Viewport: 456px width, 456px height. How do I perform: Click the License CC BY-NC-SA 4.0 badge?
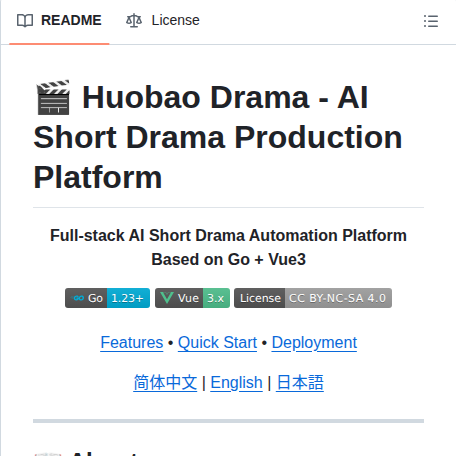(x=313, y=298)
